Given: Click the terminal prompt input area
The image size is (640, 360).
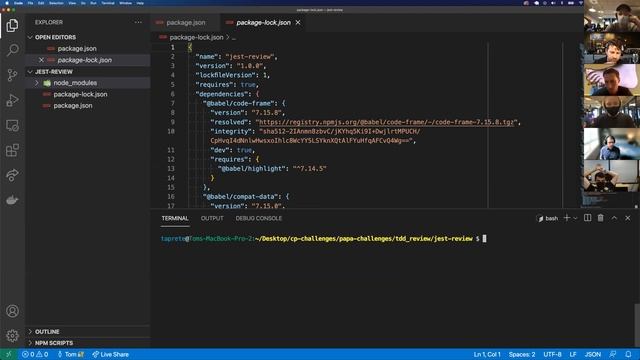Looking at the screenshot, I should click(484, 239).
